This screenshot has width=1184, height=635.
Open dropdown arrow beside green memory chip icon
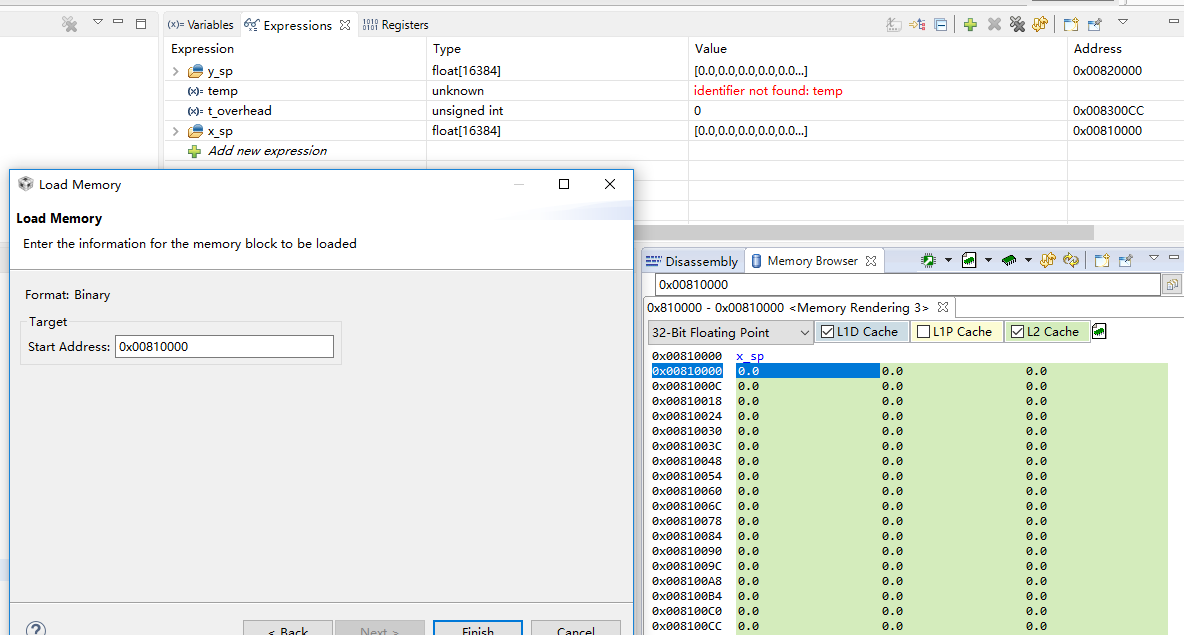(x=1028, y=260)
